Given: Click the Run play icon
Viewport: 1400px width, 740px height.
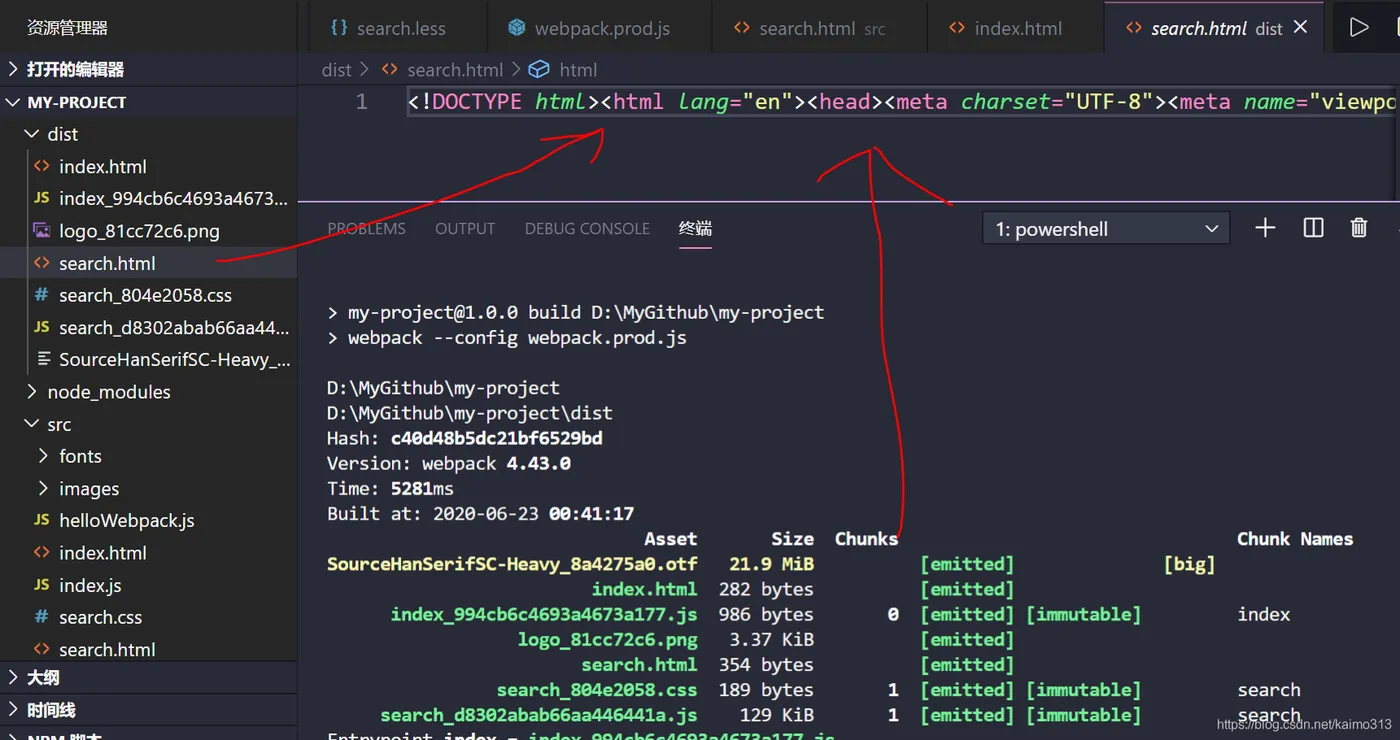Looking at the screenshot, I should click(1358, 28).
